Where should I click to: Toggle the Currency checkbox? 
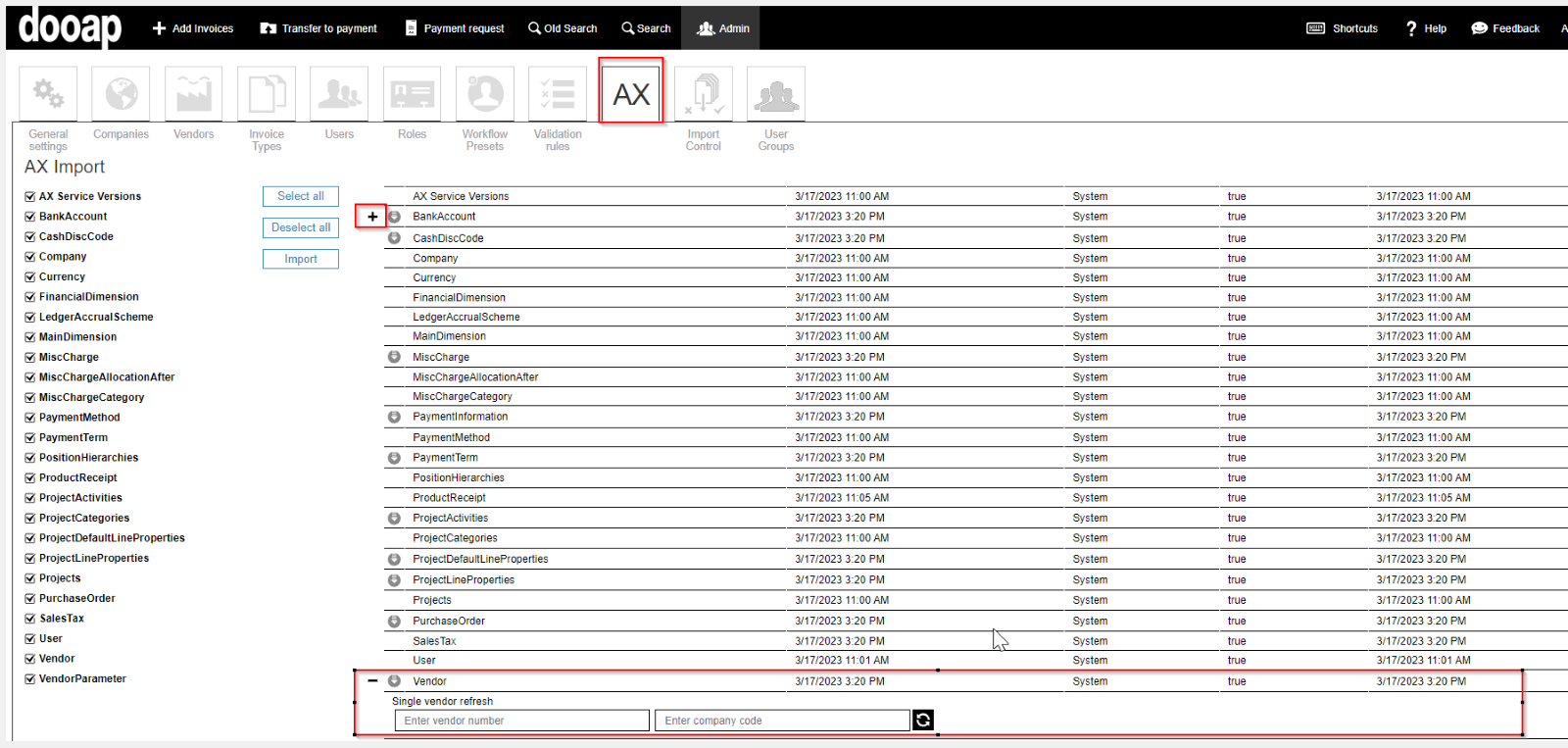pyautogui.click(x=30, y=277)
